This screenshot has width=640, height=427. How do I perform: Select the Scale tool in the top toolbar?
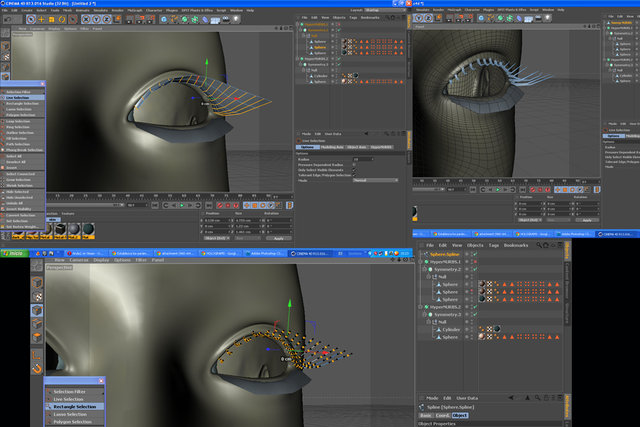click(51, 19)
